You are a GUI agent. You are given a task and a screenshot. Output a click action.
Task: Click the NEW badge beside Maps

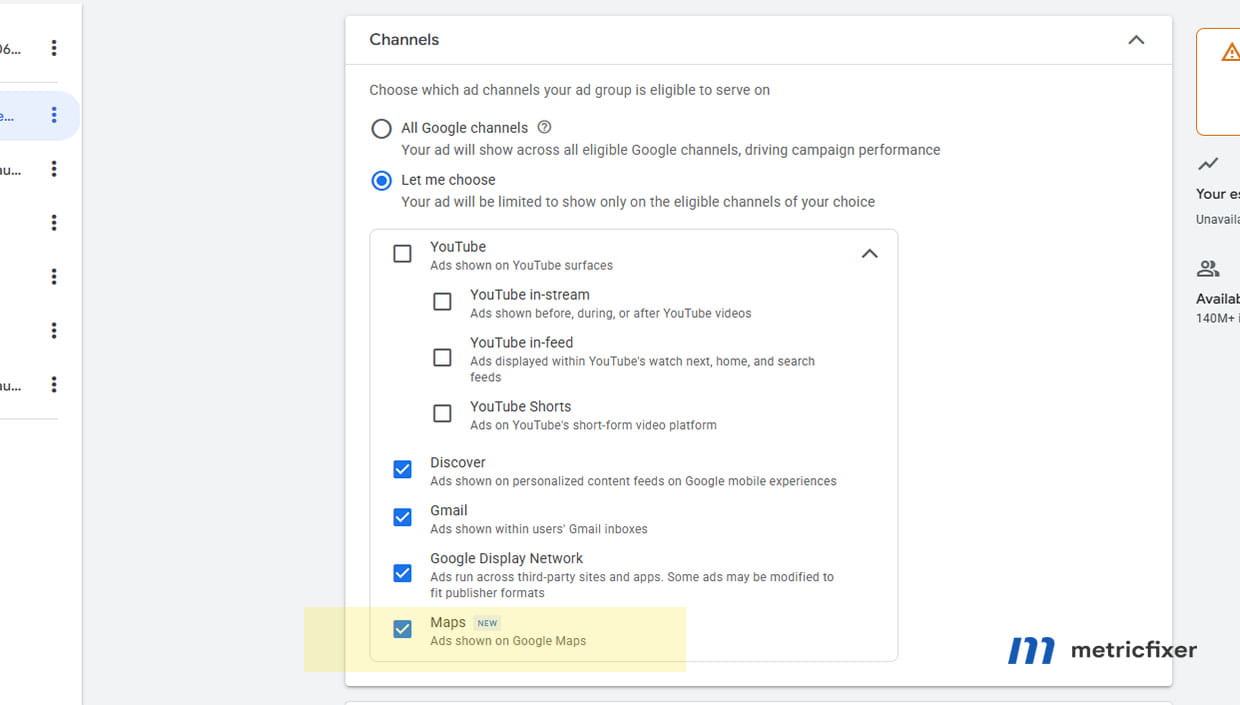click(x=487, y=623)
